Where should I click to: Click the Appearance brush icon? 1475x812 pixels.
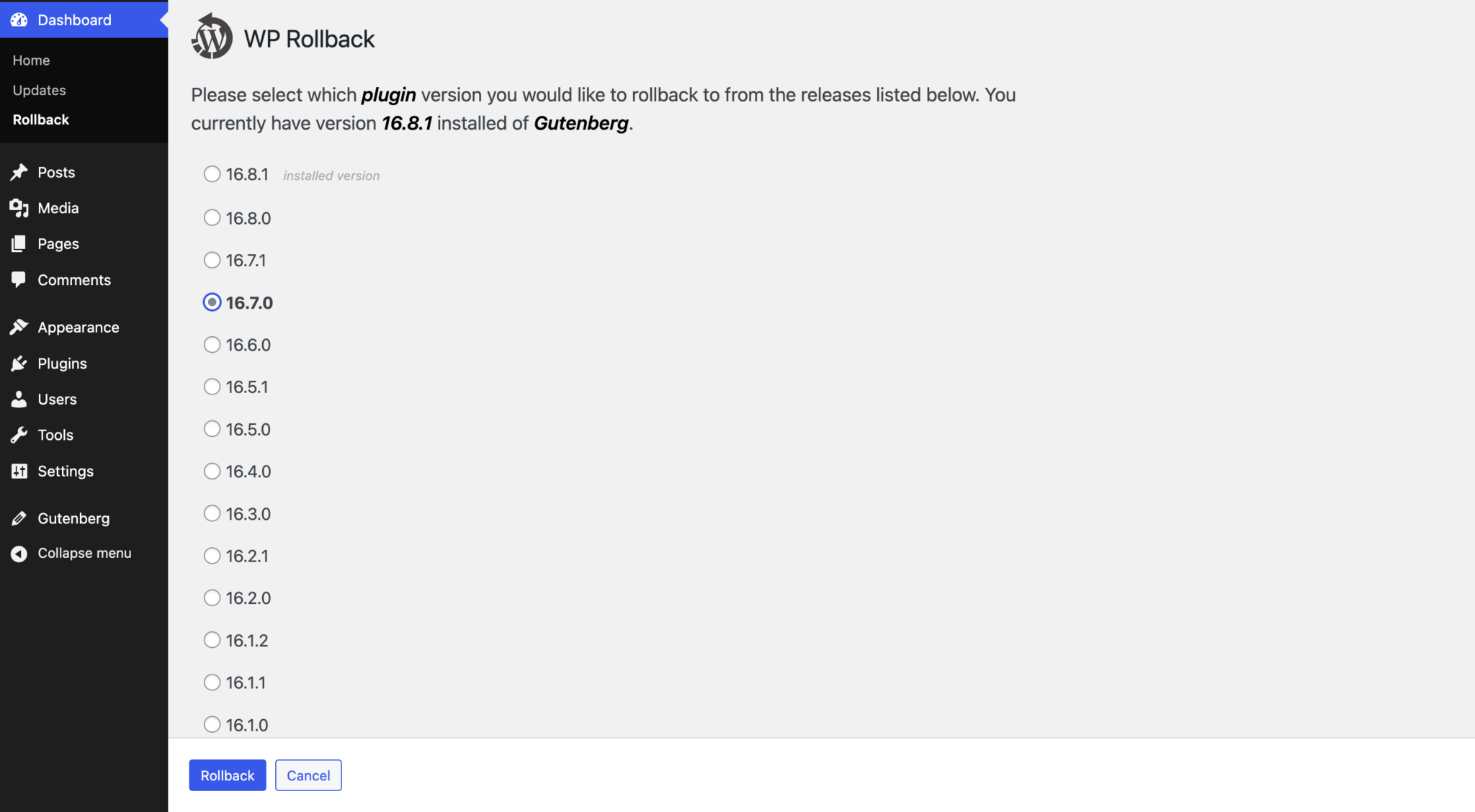(19, 327)
